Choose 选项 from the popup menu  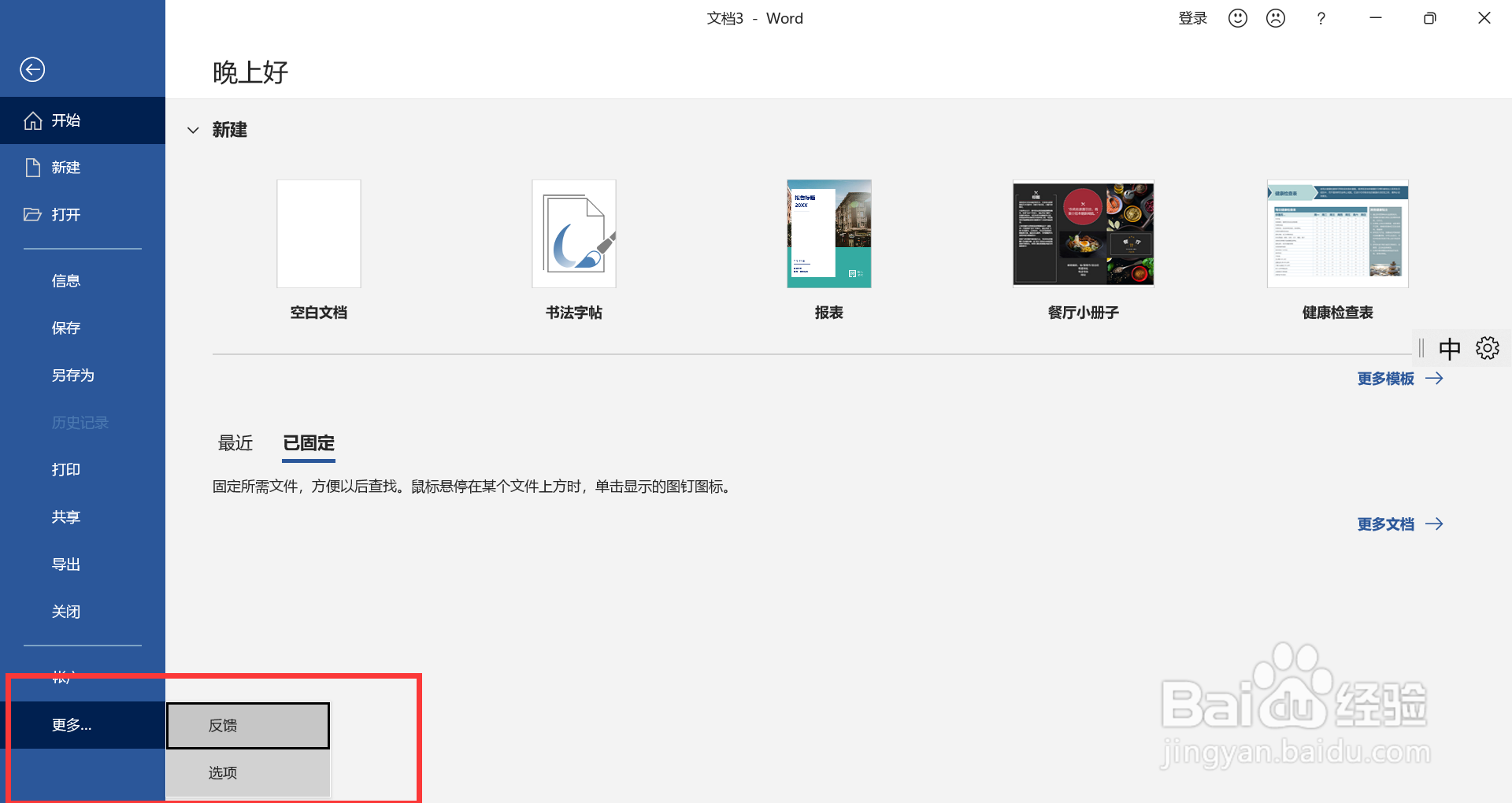pos(248,773)
